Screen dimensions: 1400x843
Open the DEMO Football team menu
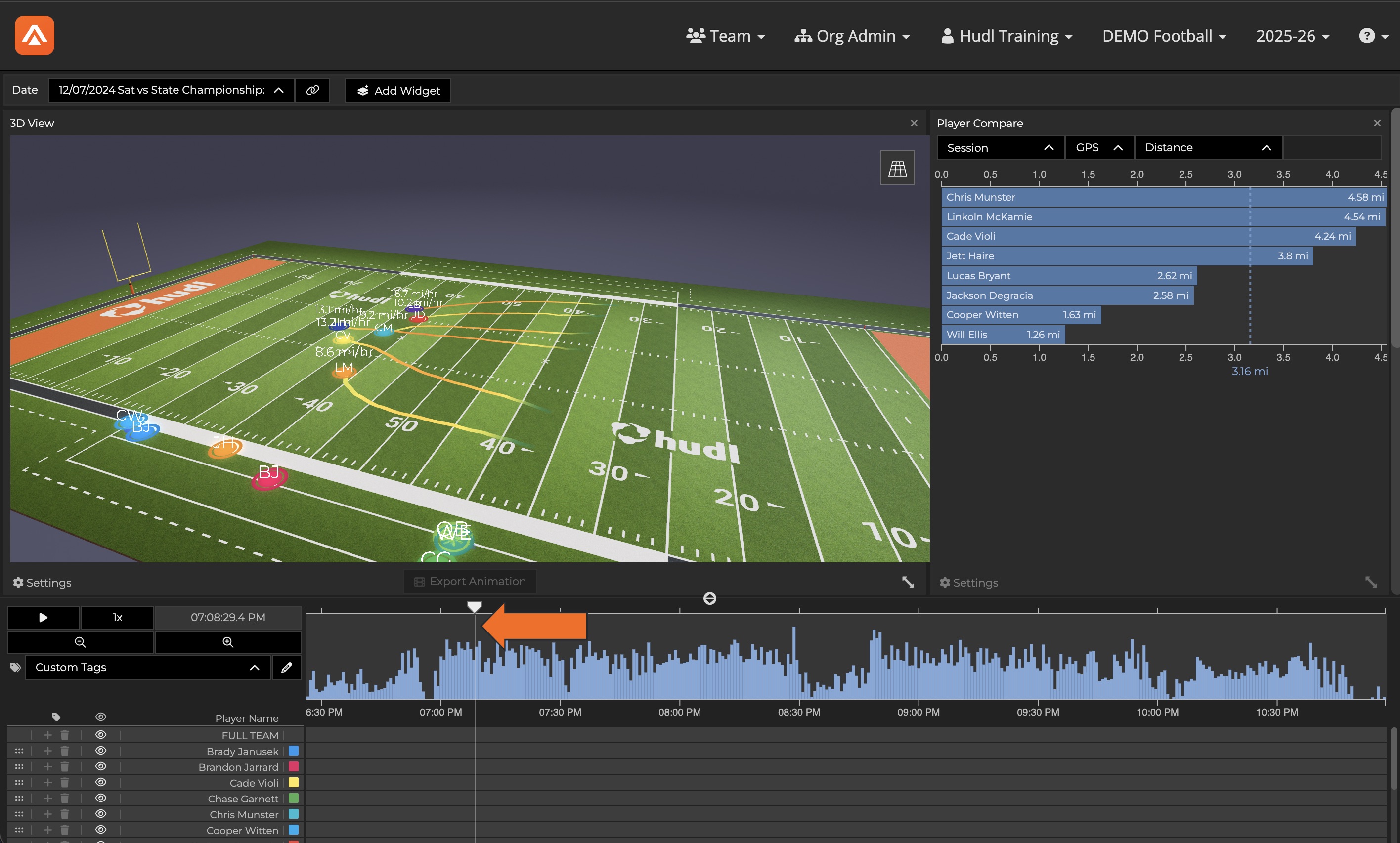coord(1164,36)
